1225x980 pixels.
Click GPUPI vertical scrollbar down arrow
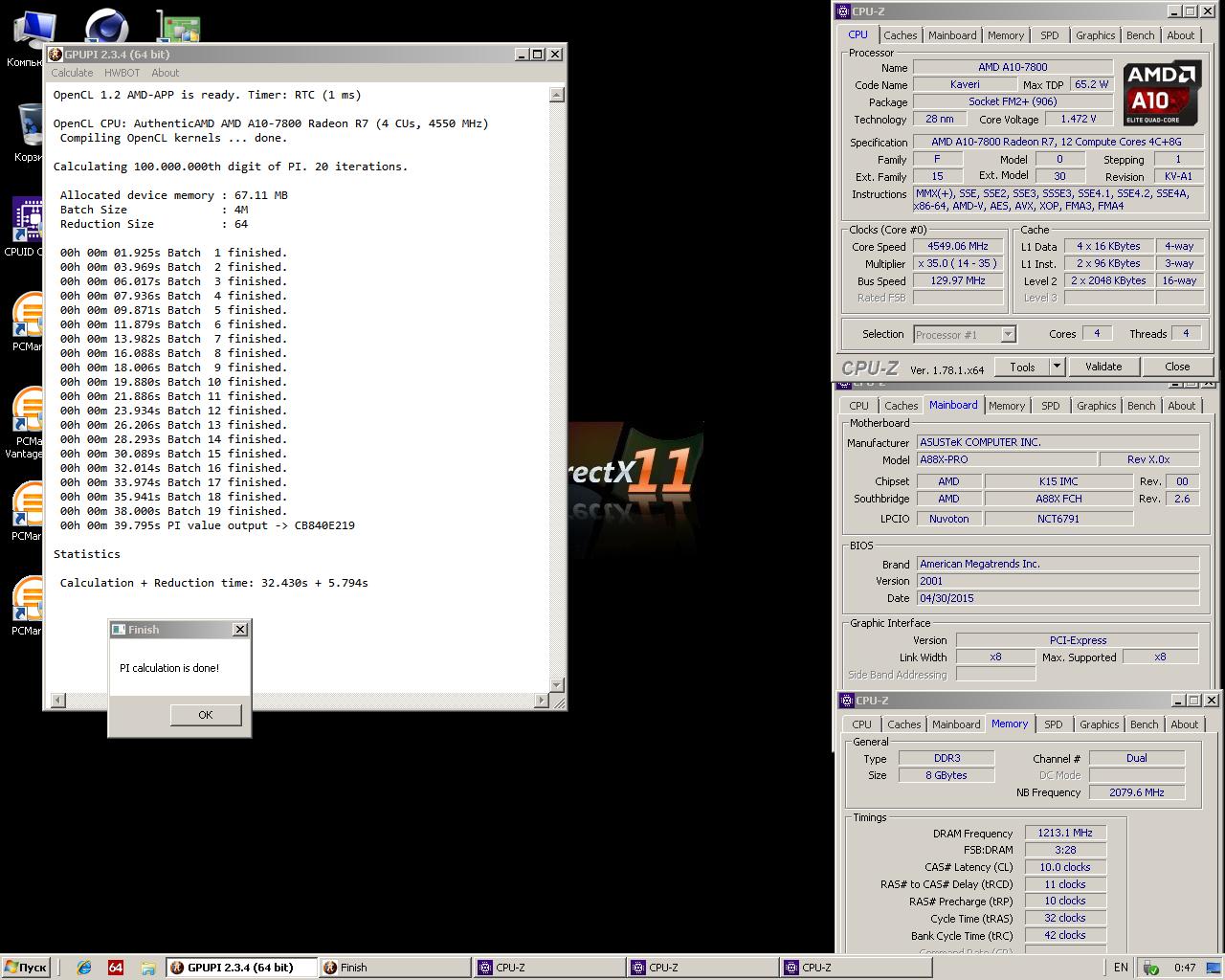coord(557,685)
